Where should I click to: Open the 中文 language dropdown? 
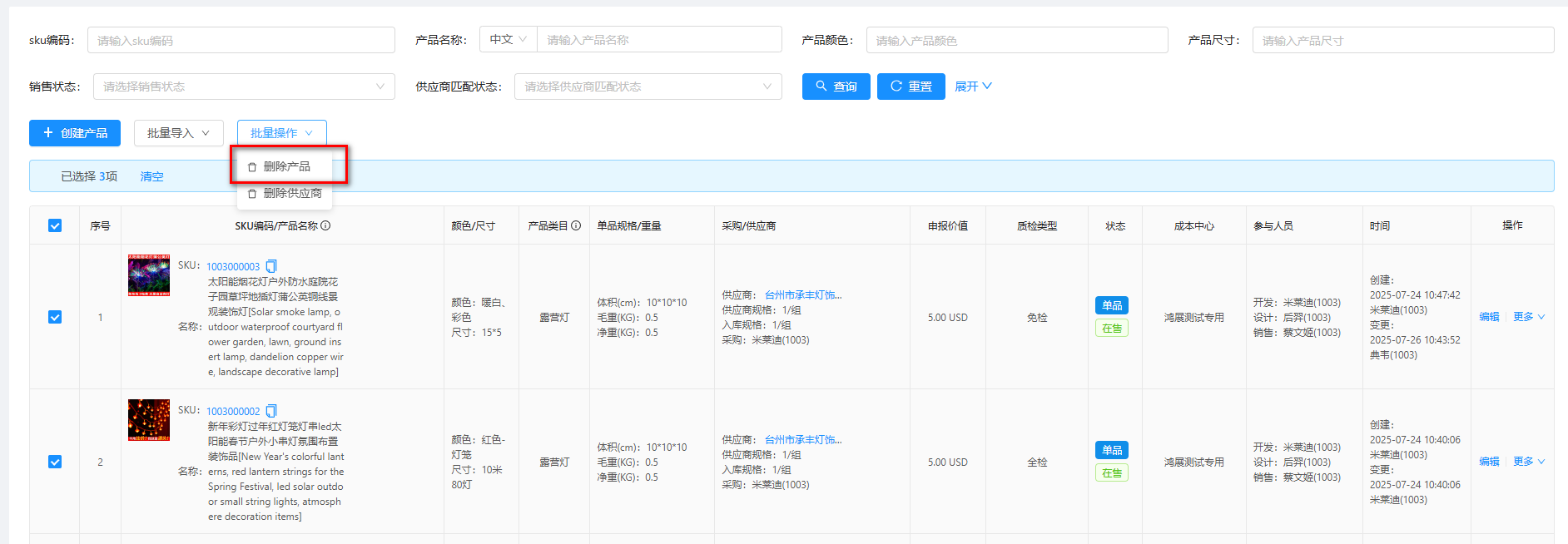tap(508, 39)
